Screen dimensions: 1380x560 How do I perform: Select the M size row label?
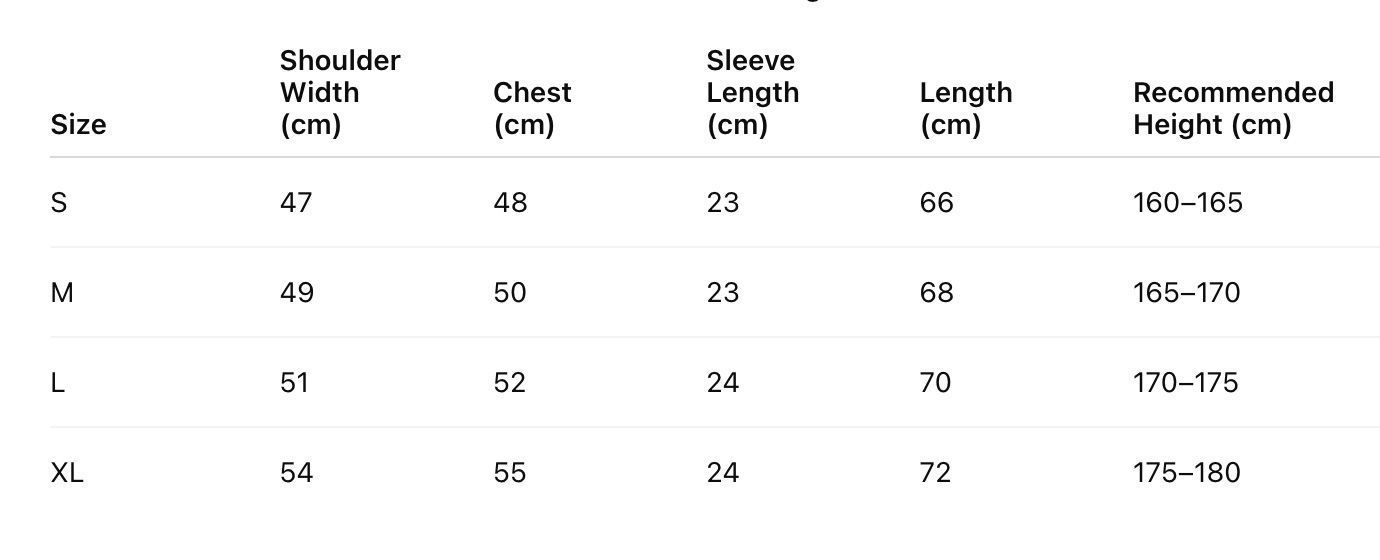[62, 293]
